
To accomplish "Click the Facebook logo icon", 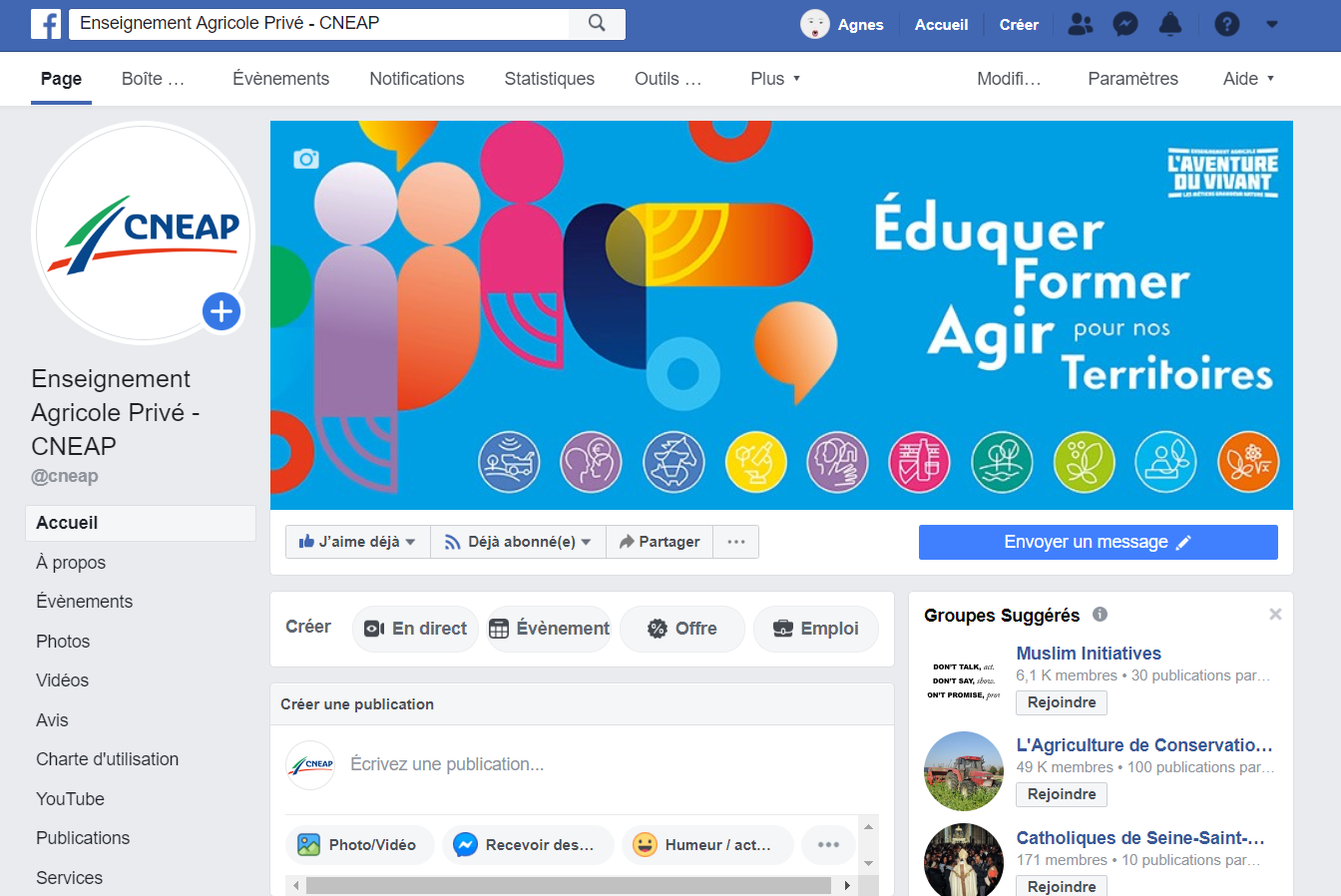I will pos(46,24).
